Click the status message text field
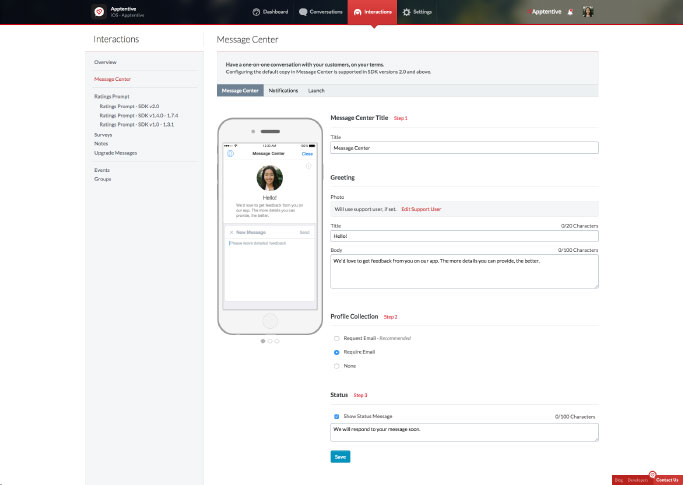683x485 pixels. coord(464,432)
